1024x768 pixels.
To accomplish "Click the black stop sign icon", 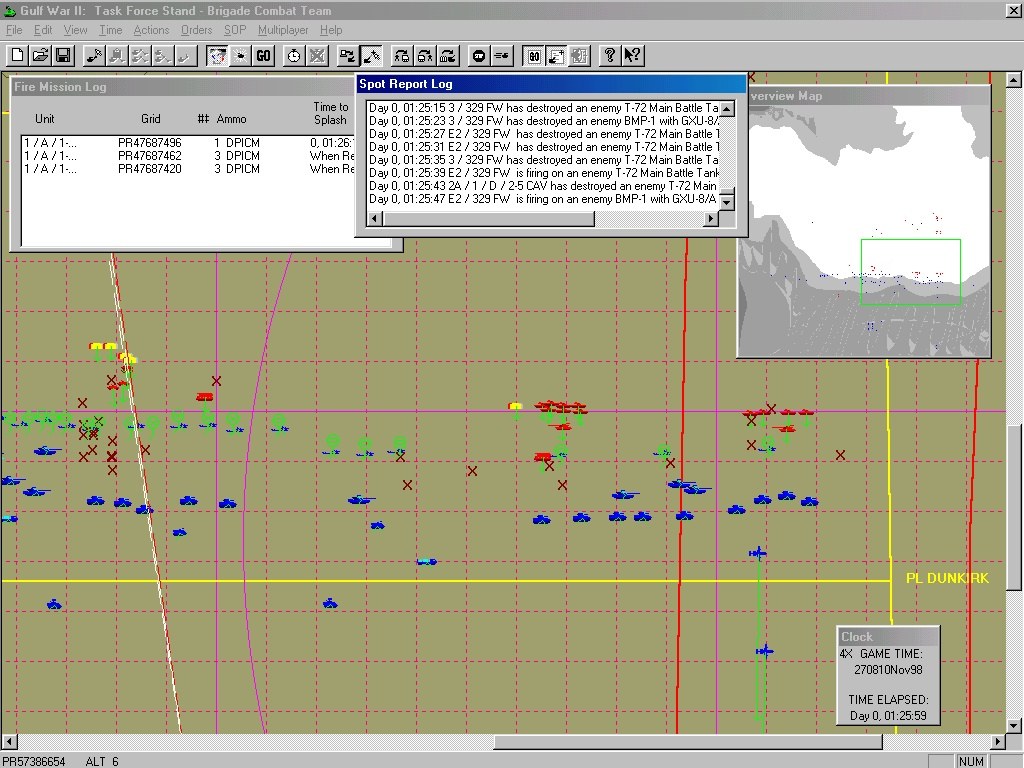I will tap(479, 56).
